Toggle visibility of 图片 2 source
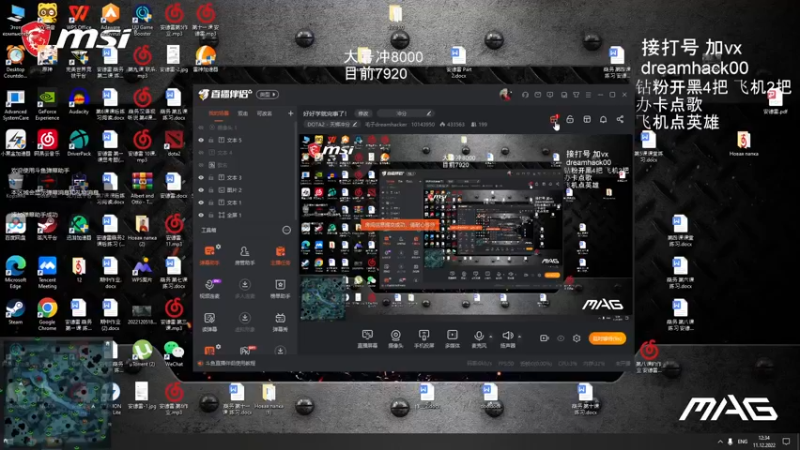Viewport: 800px width, 450px height. (201, 190)
